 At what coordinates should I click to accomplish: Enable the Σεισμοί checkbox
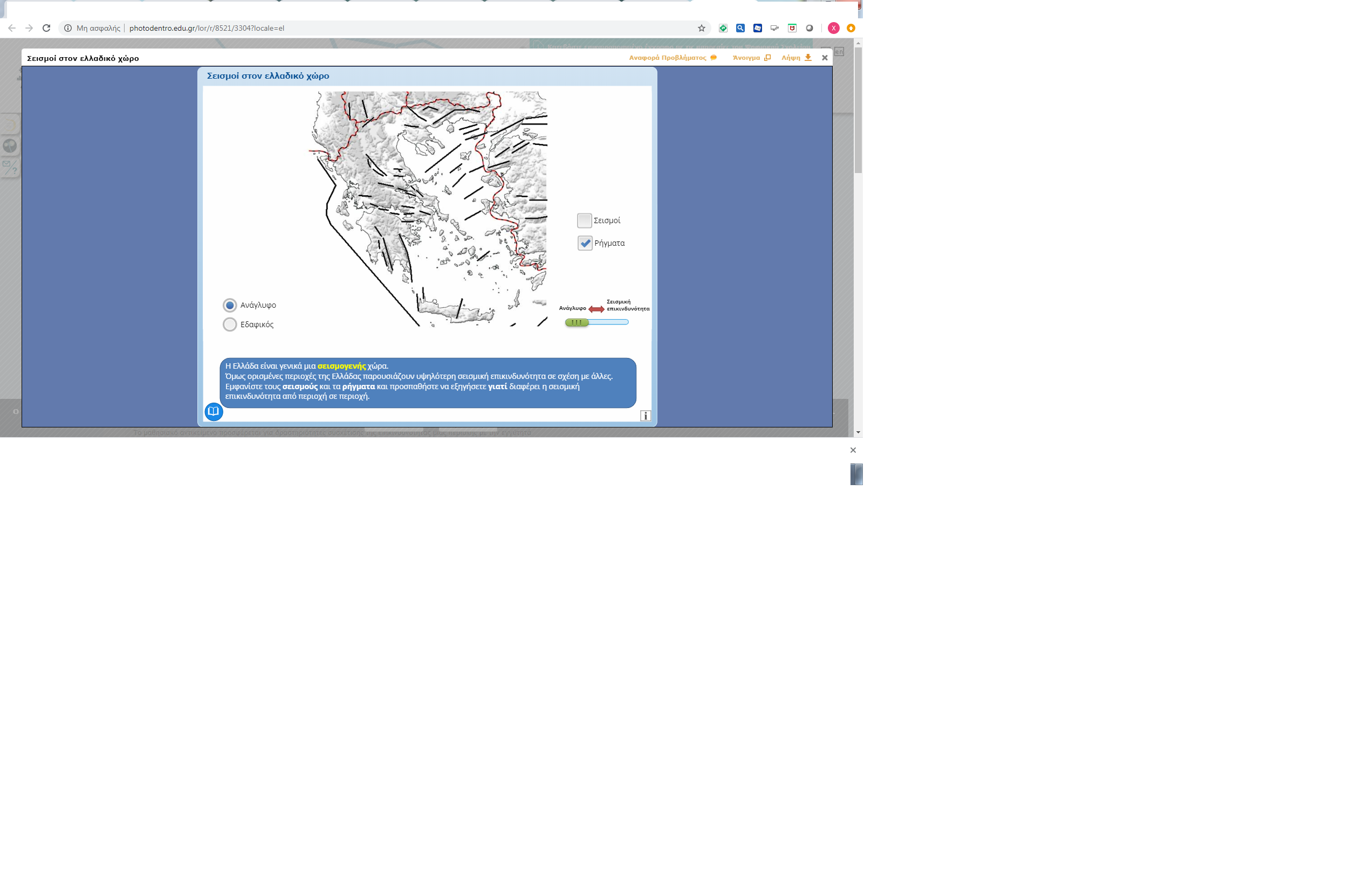(x=584, y=220)
